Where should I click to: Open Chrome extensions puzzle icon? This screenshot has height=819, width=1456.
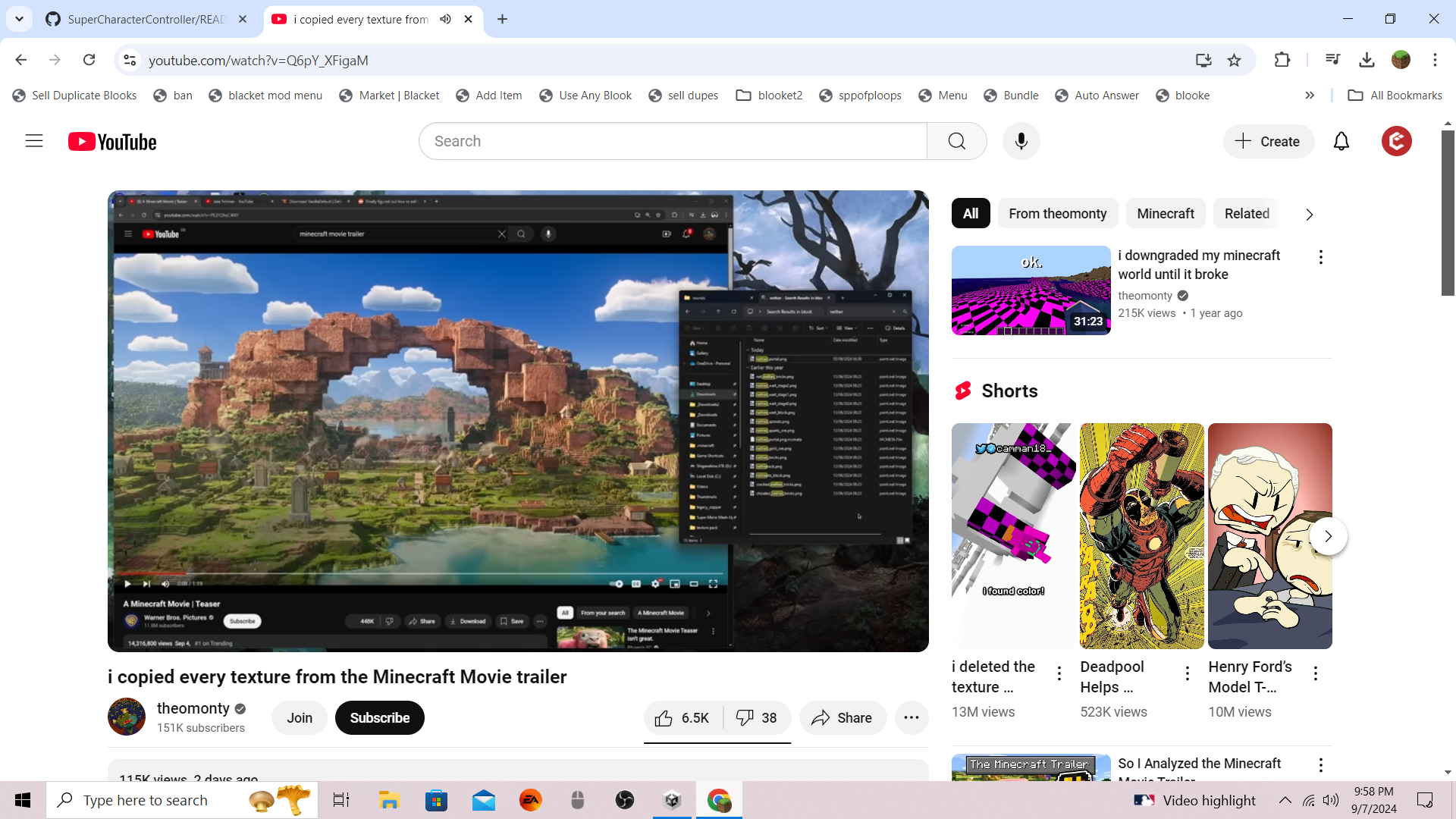pos(1282,60)
